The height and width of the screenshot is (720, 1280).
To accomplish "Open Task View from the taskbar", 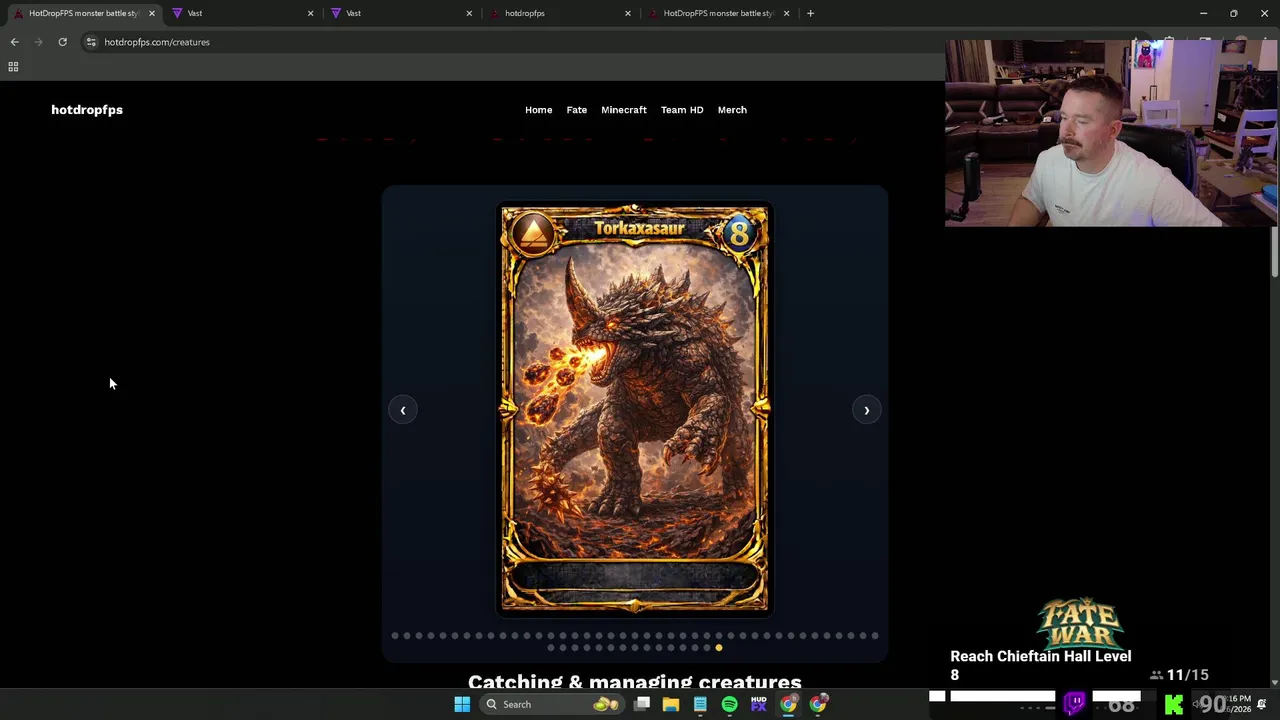I will [x=642, y=704].
